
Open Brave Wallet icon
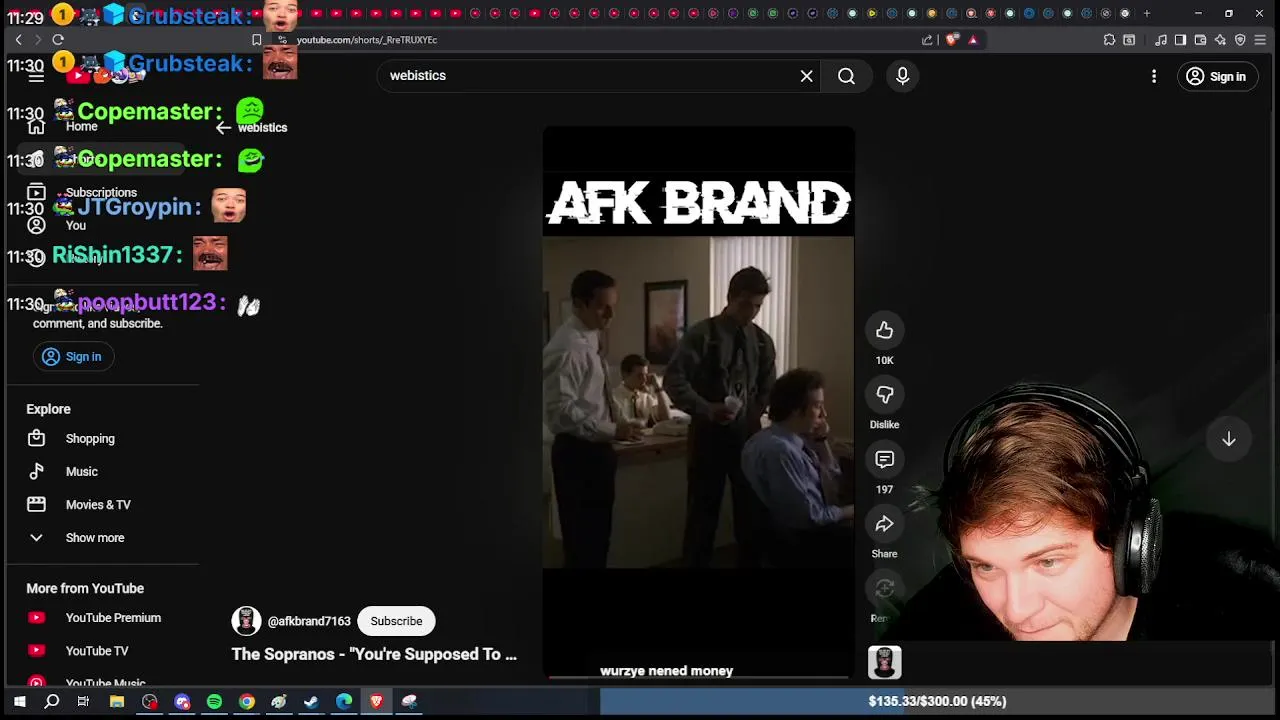point(1200,40)
